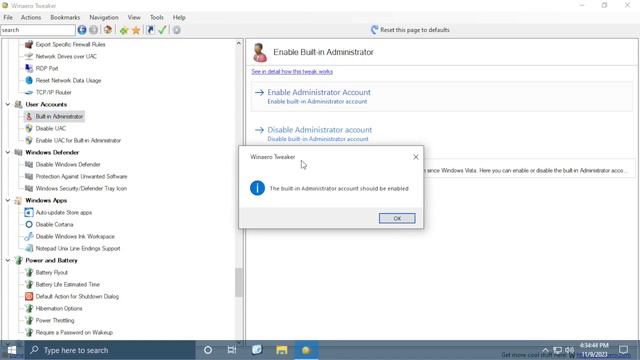The width and height of the screenshot is (640, 360).
Task: Open the Tools menu
Action: coord(156,18)
